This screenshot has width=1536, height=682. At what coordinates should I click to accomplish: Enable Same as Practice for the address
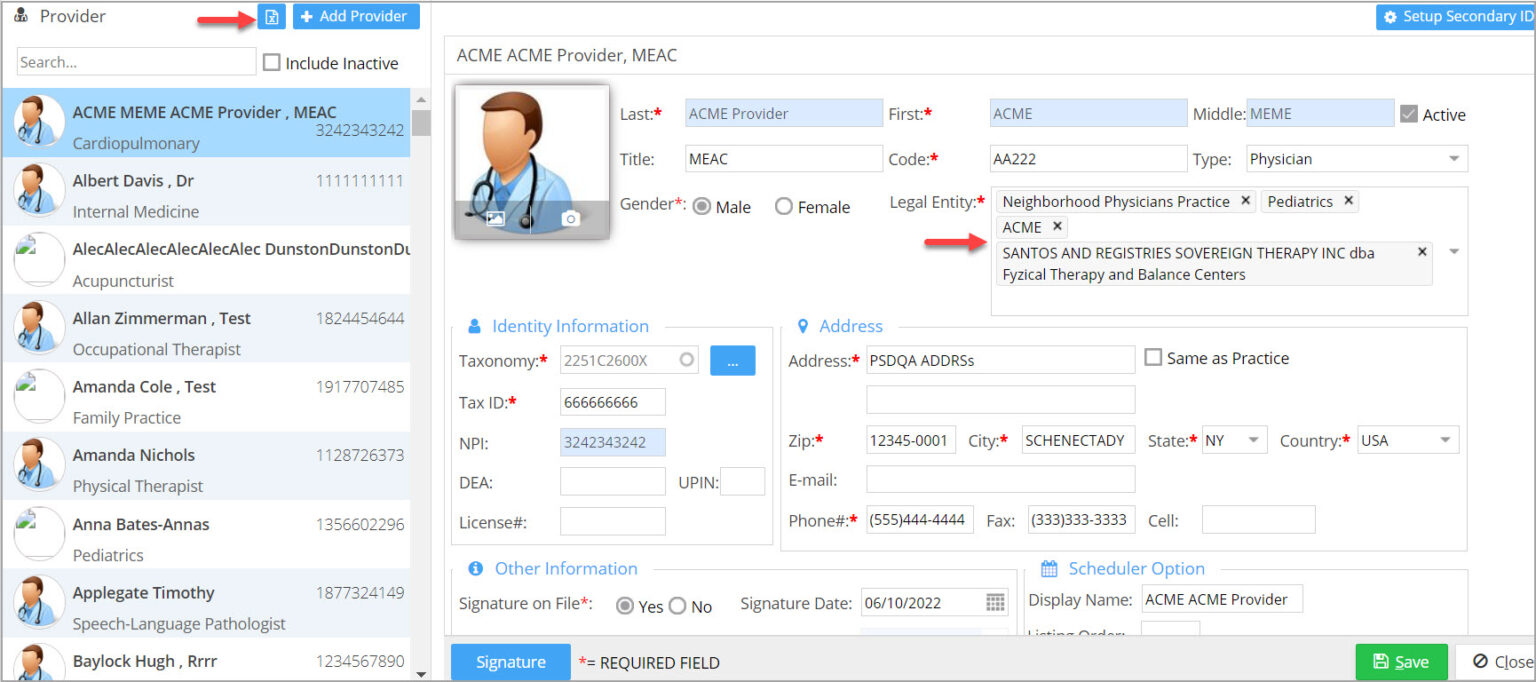(1152, 357)
